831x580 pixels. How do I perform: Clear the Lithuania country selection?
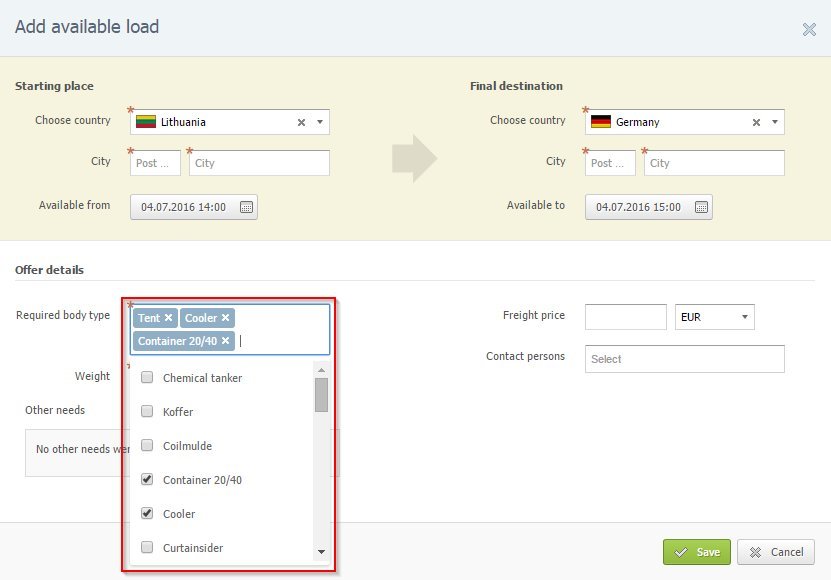[x=301, y=123]
